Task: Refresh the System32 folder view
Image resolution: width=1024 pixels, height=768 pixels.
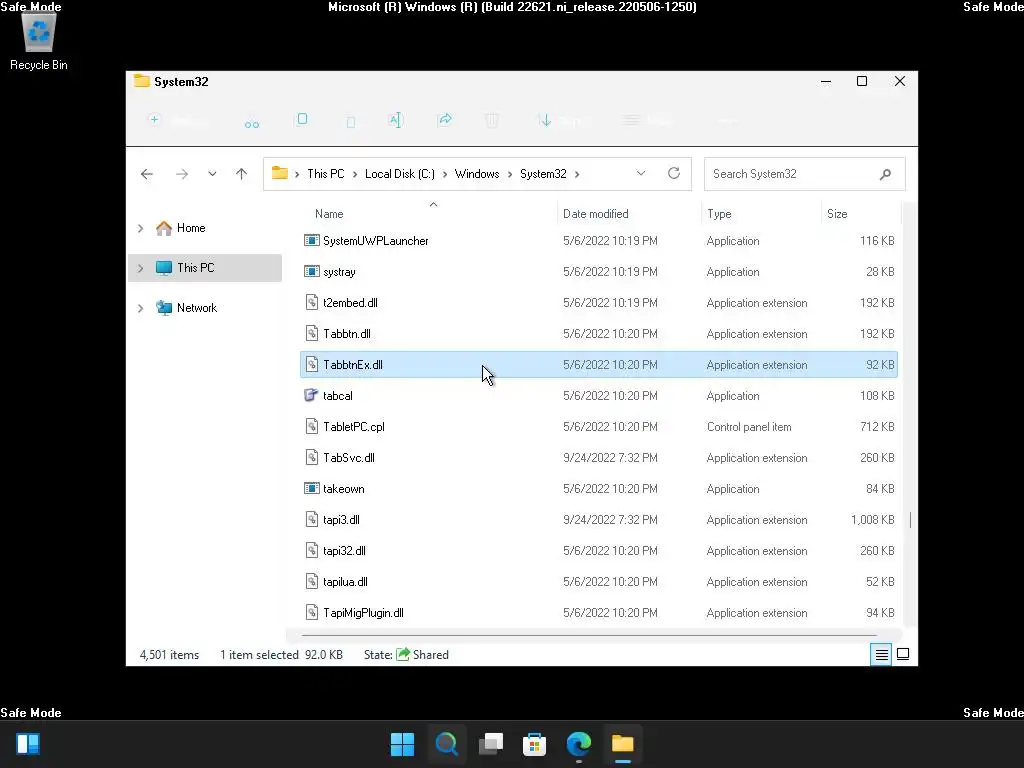Action: [x=674, y=173]
